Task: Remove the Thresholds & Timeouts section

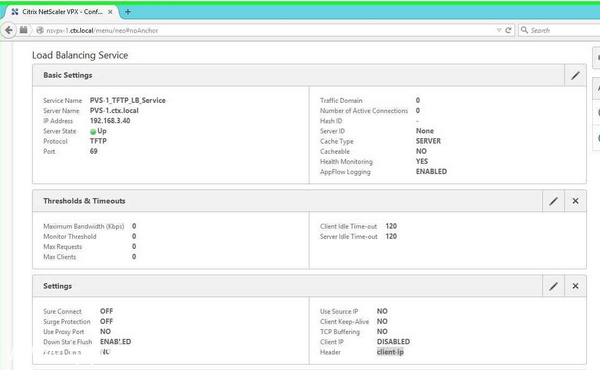Action: point(575,201)
